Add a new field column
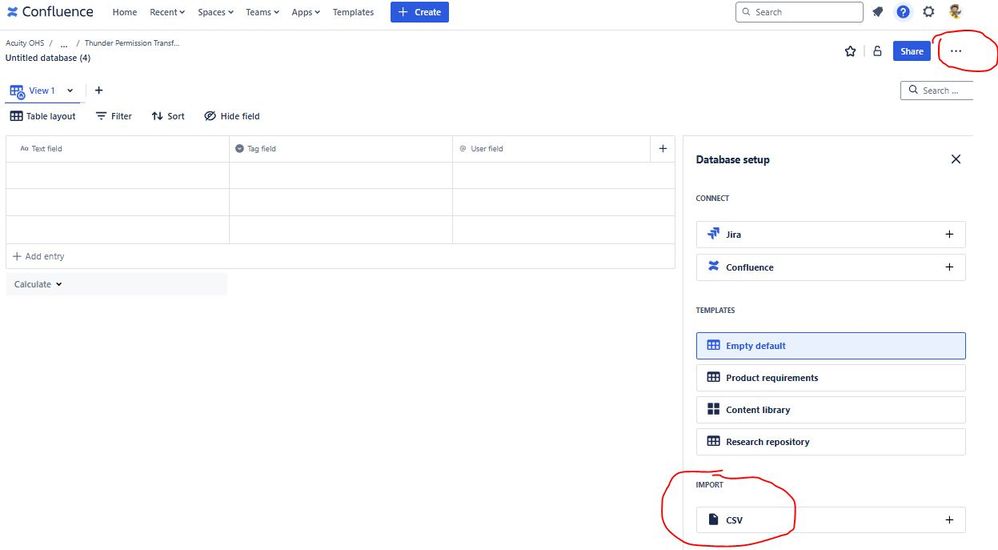 coord(663,148)
